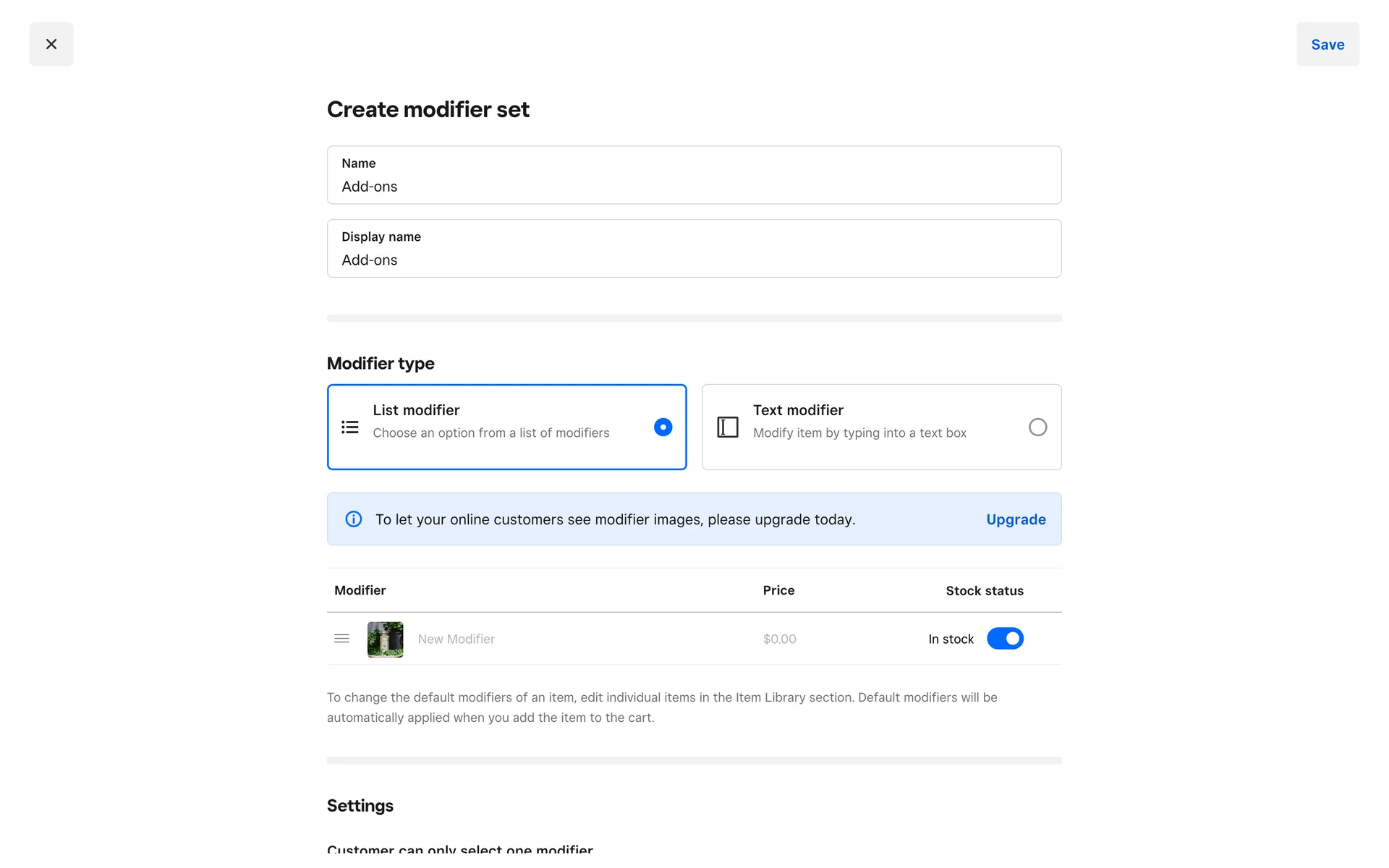Screen dimensions: 1389x868
Task: Click the info icon in upgrade banner
Action: (354, 519)
